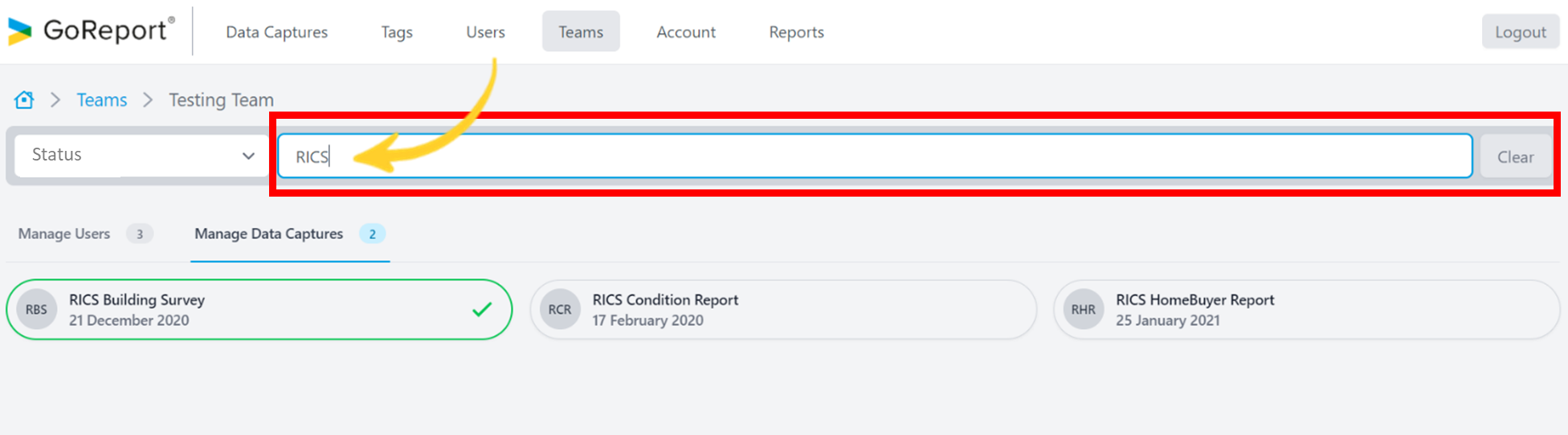
Task: Click the Testing Team breadcrumb text
Action: pyautogui.click(x=221, y=100)
